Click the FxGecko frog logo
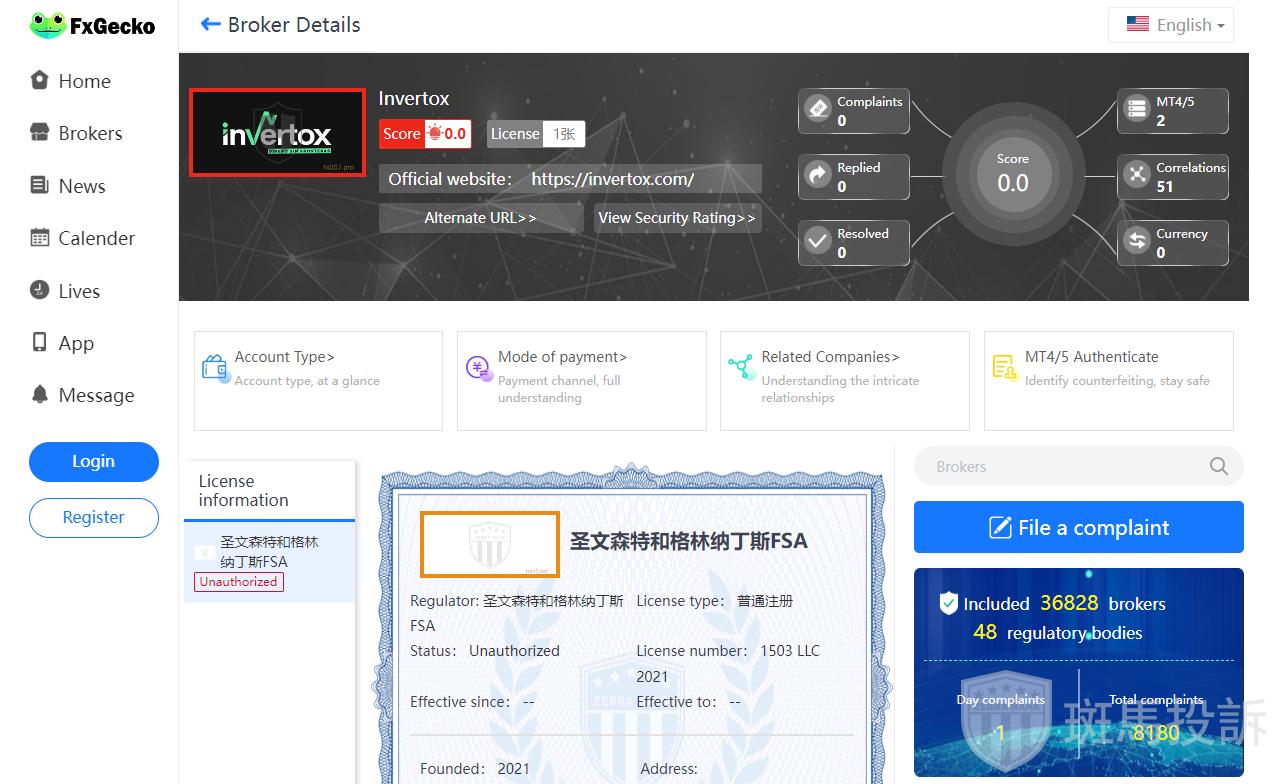Viewport: 1286px width, 784px height. click(47, 26)
